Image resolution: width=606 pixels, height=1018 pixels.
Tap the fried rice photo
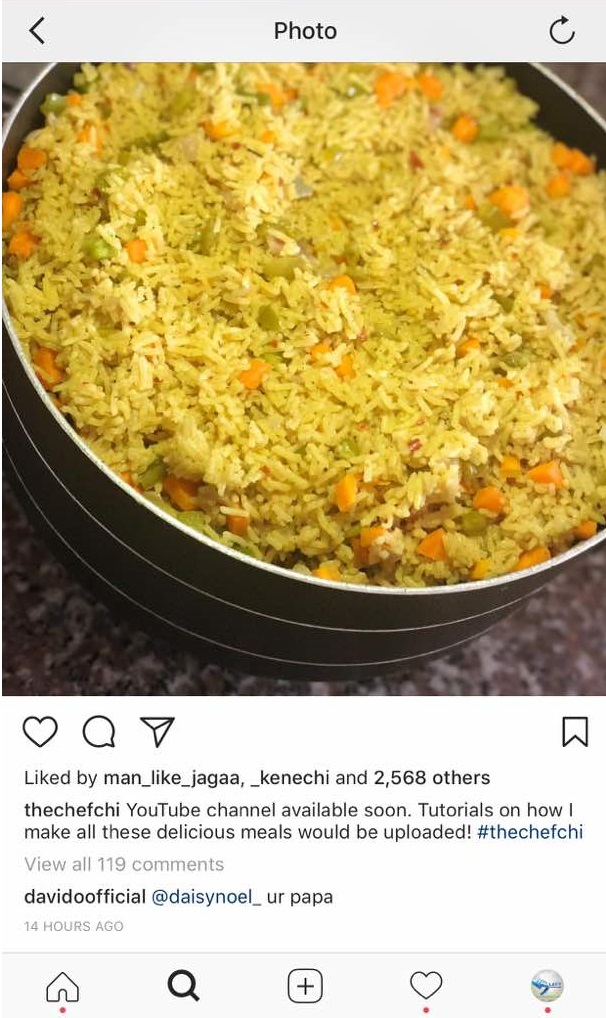pos(303,379)
